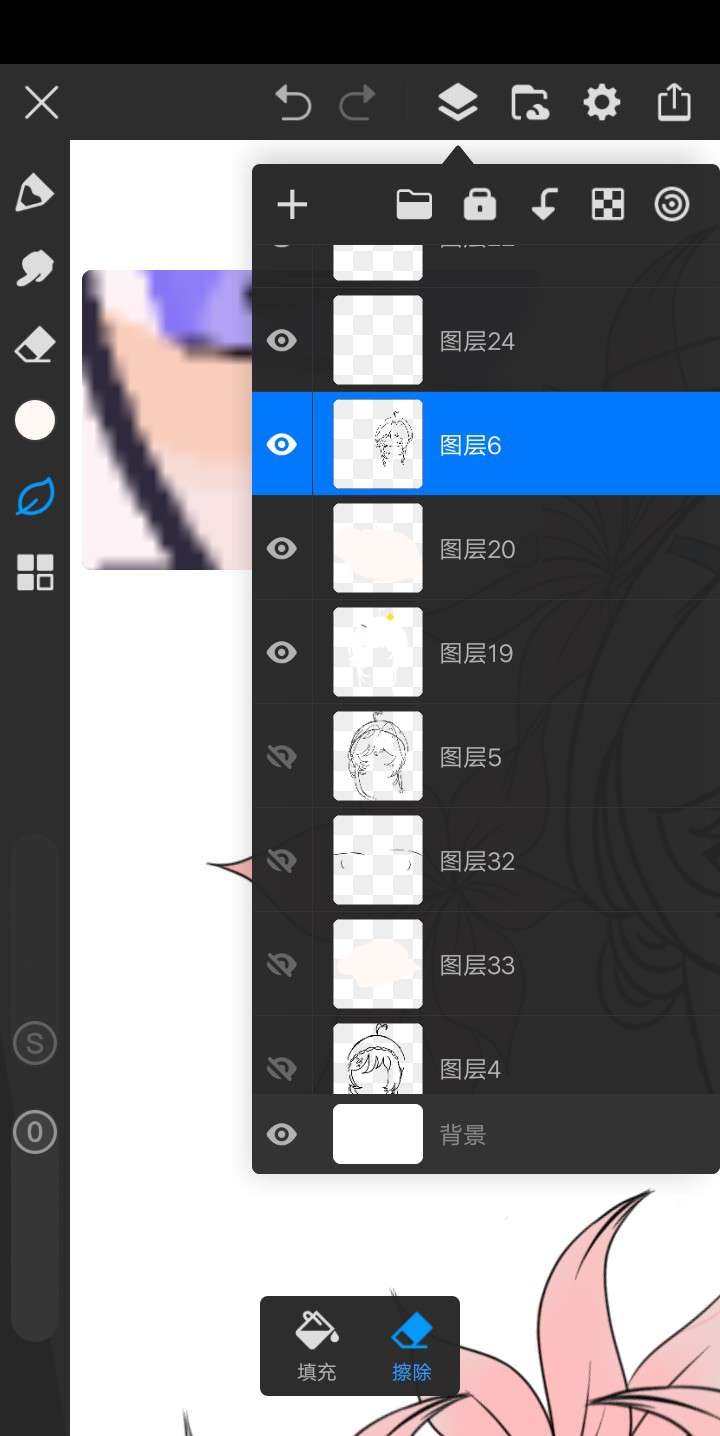
Task: Select layer 图层20
Action: pos(520,549)
